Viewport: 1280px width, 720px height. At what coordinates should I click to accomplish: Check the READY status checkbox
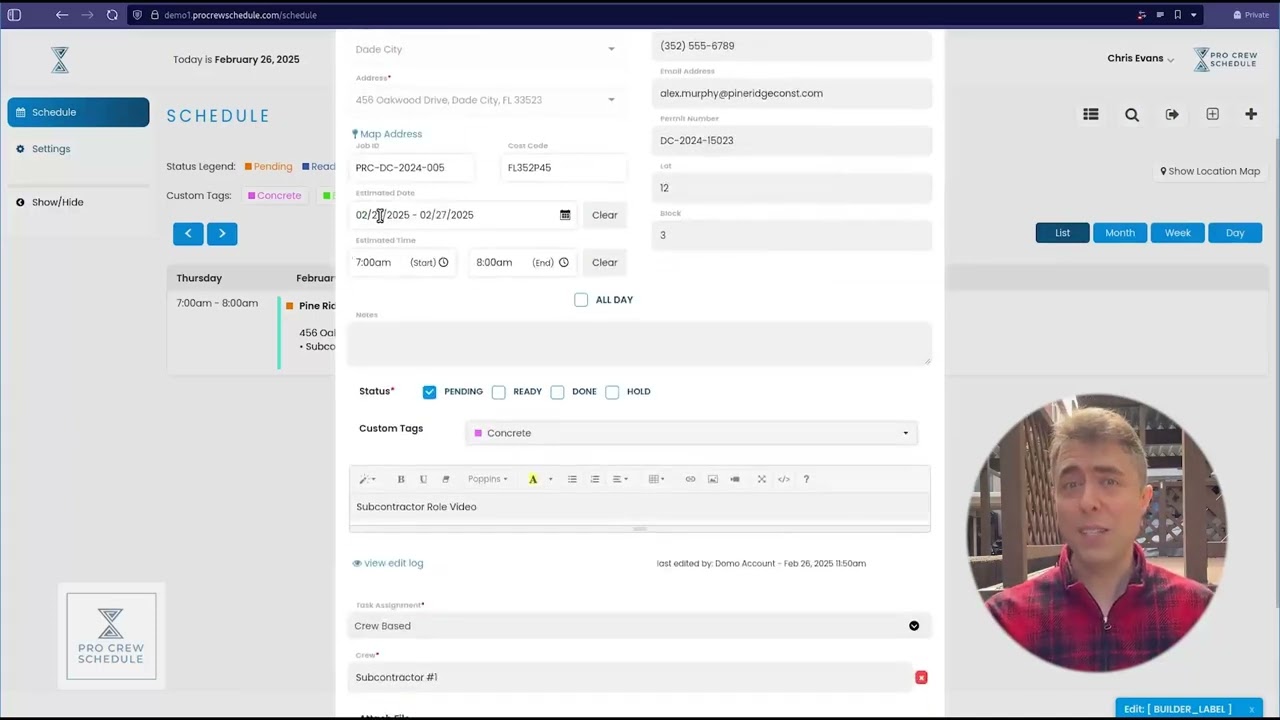click(x=498, y=392)
